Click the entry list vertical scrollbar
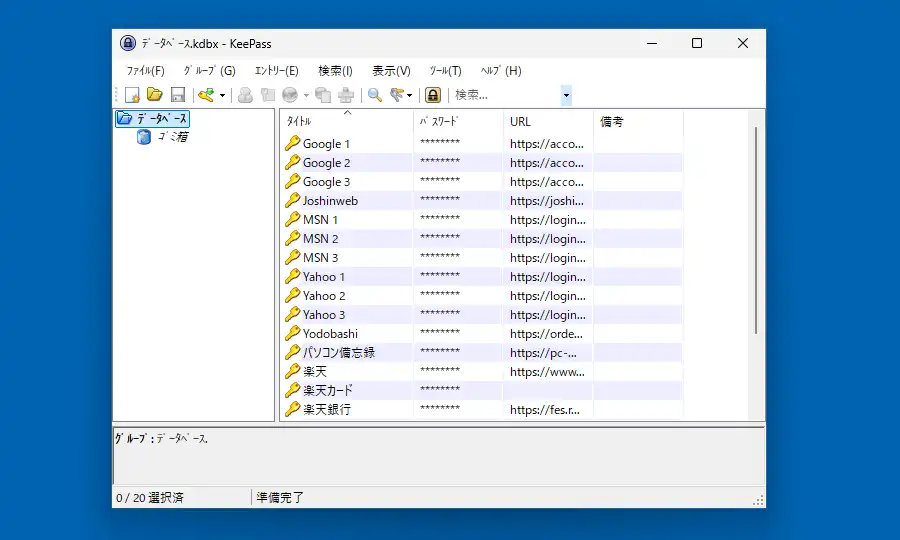900x540 pixels. 756,230
